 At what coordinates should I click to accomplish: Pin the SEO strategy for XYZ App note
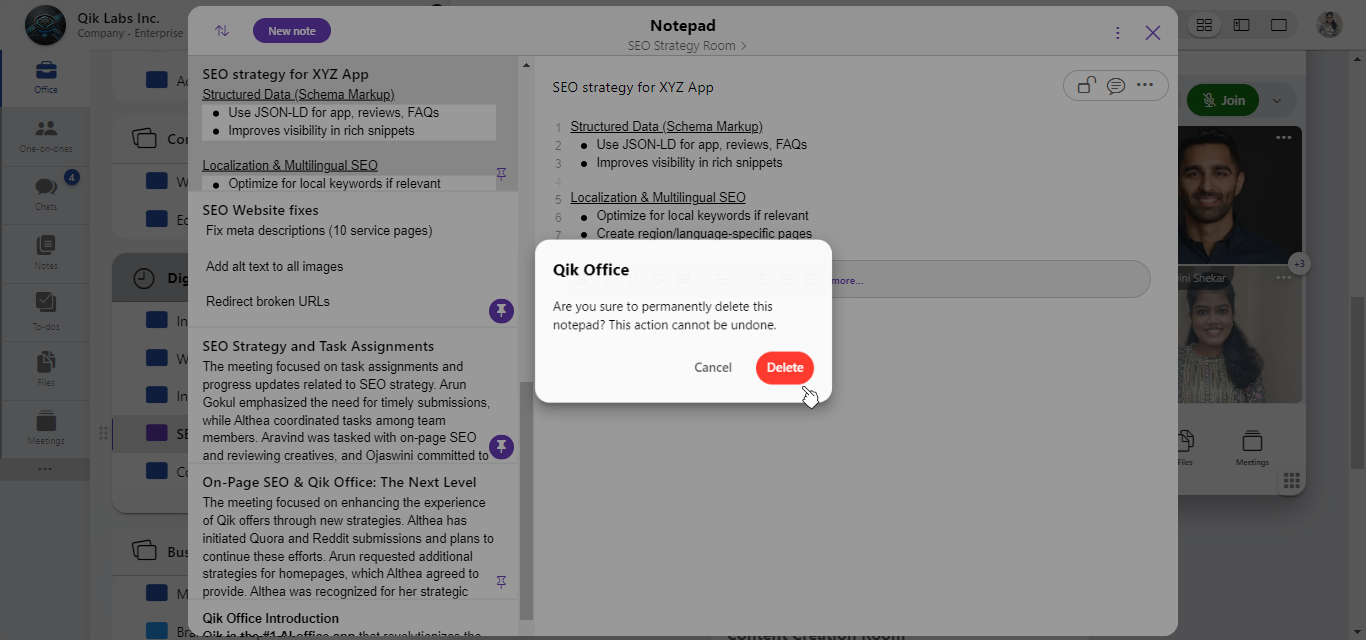pos(502,175)
